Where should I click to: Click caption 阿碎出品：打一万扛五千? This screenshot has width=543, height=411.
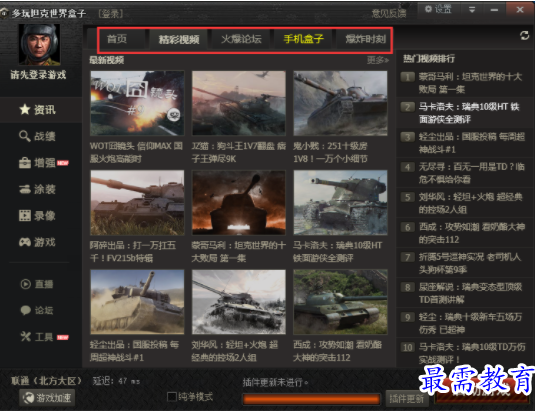133,252
